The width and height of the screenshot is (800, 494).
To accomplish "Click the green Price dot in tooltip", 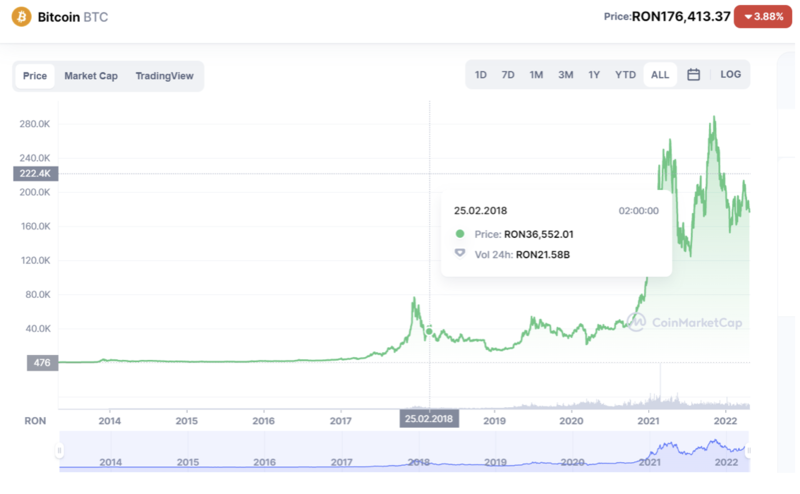I will point(460,234).
